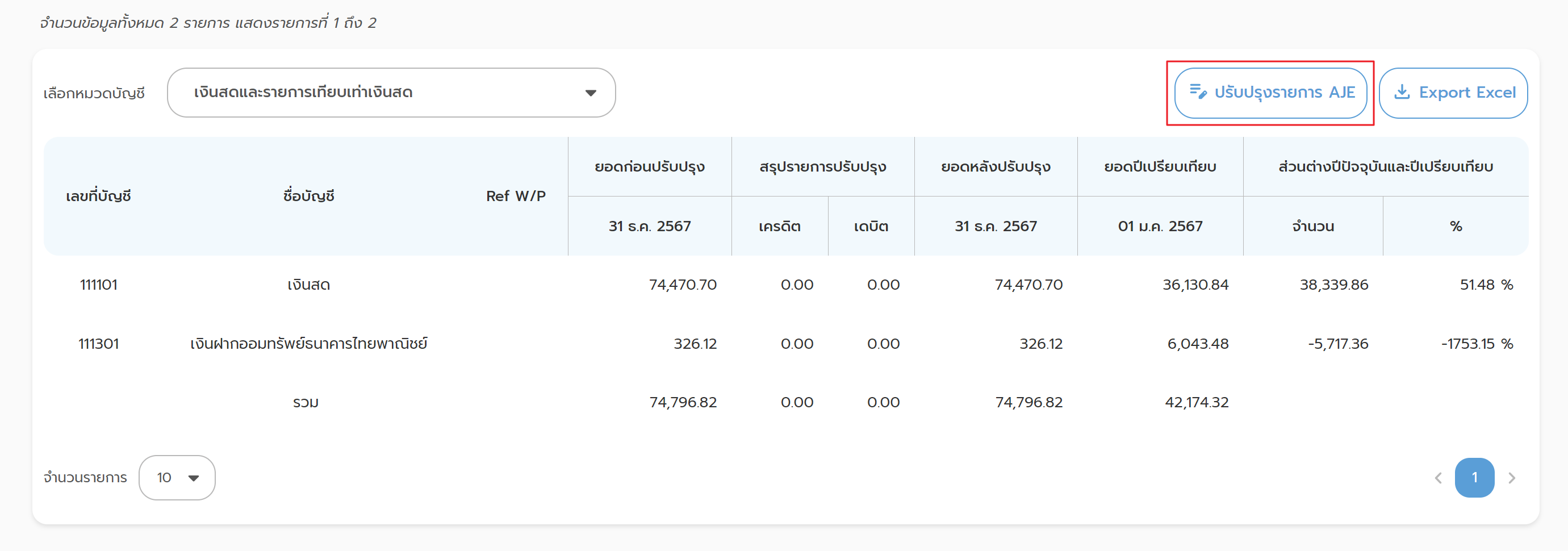This screenshot has width=1568, height=551.
Task: Click the รวม total row
Action: 306,402
